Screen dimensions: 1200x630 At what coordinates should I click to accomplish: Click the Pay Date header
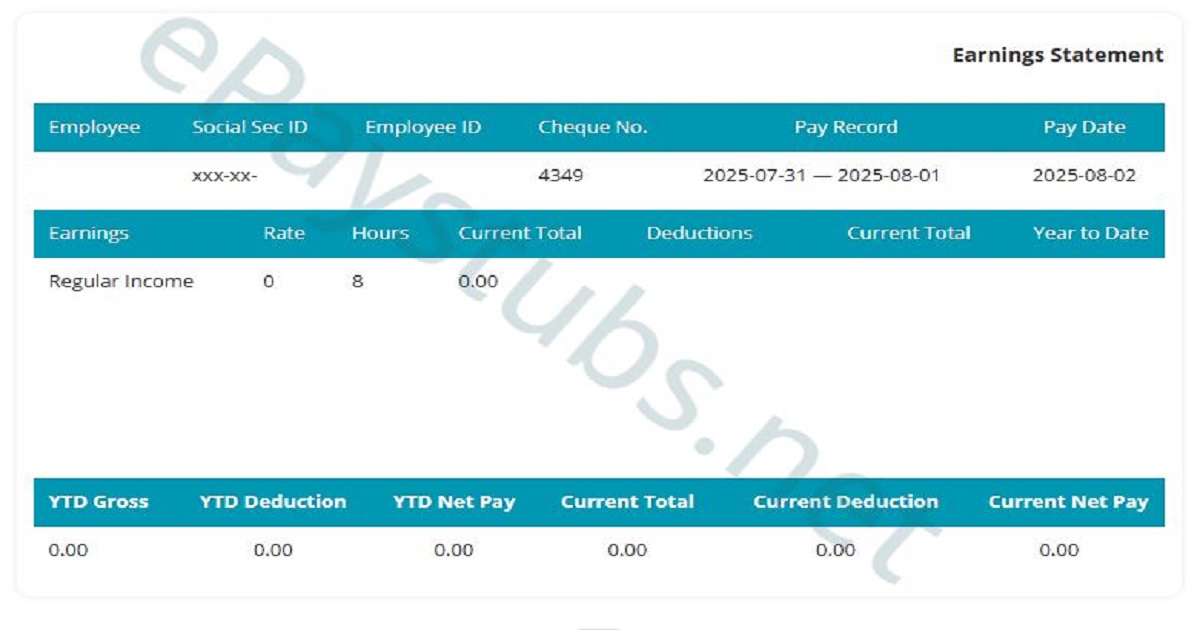[1084, 127]
